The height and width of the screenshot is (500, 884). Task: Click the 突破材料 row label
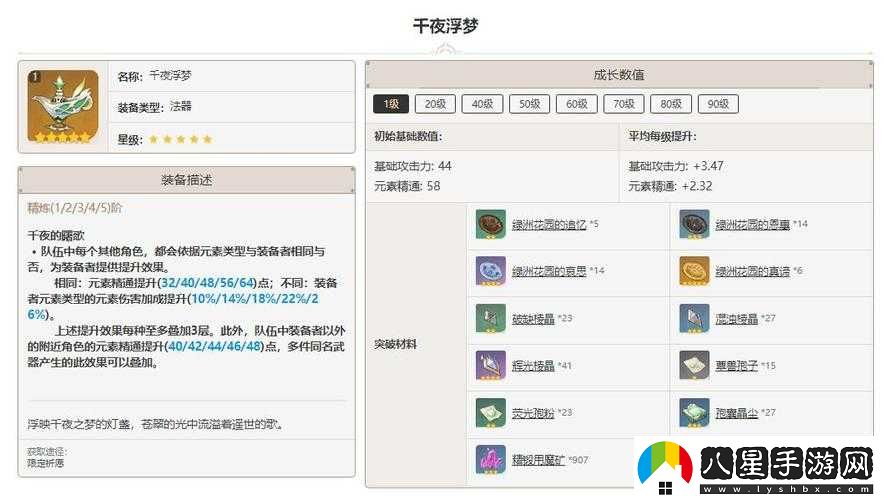pyautogui.click(x=395, y=343)
